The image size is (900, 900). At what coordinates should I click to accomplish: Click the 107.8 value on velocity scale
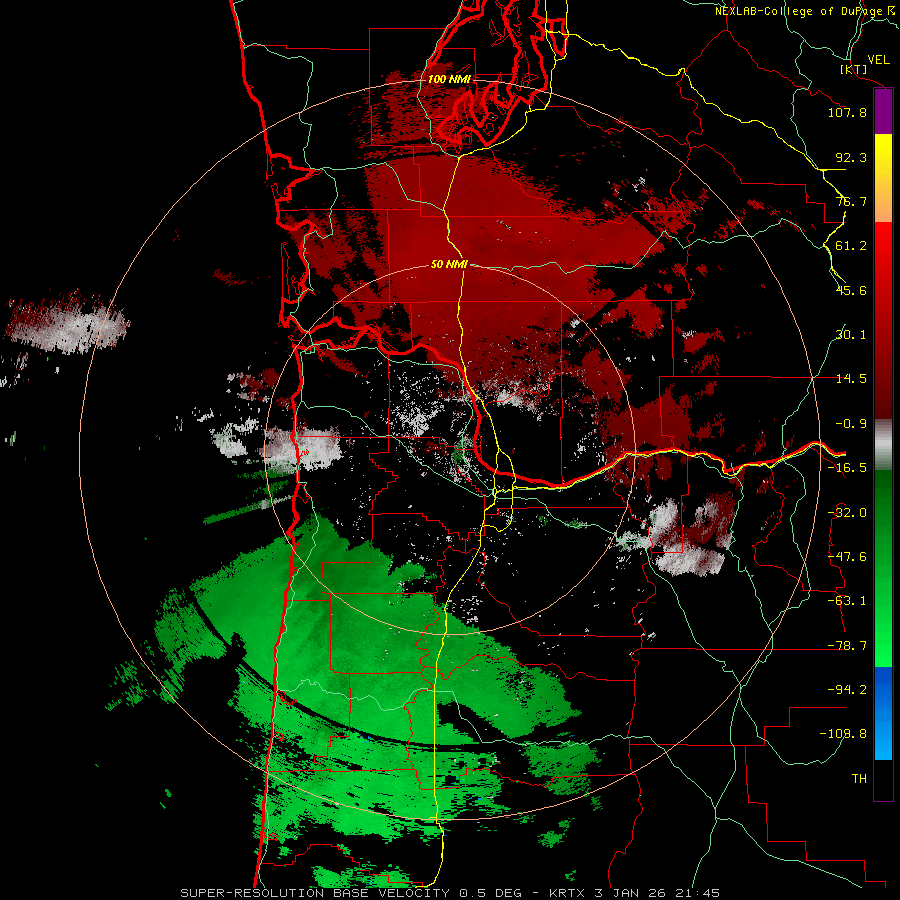pyautogui.click(x=847, y=112)
